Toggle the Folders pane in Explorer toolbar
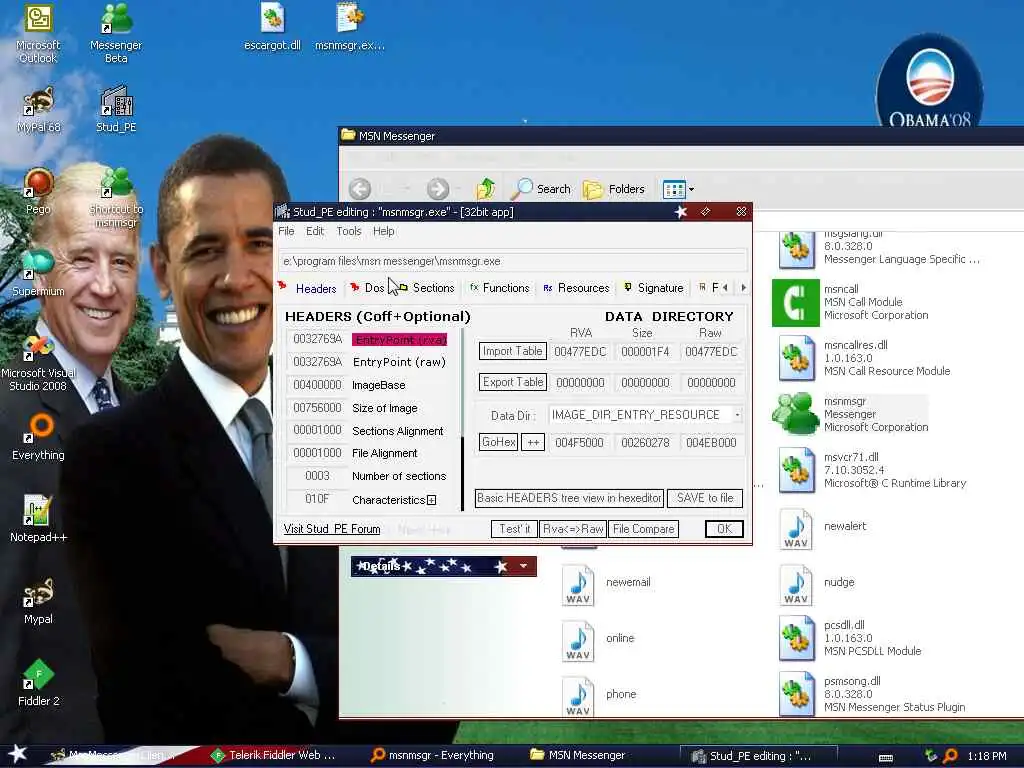Viewport: 1024px width, 768px height. (614, 189)
